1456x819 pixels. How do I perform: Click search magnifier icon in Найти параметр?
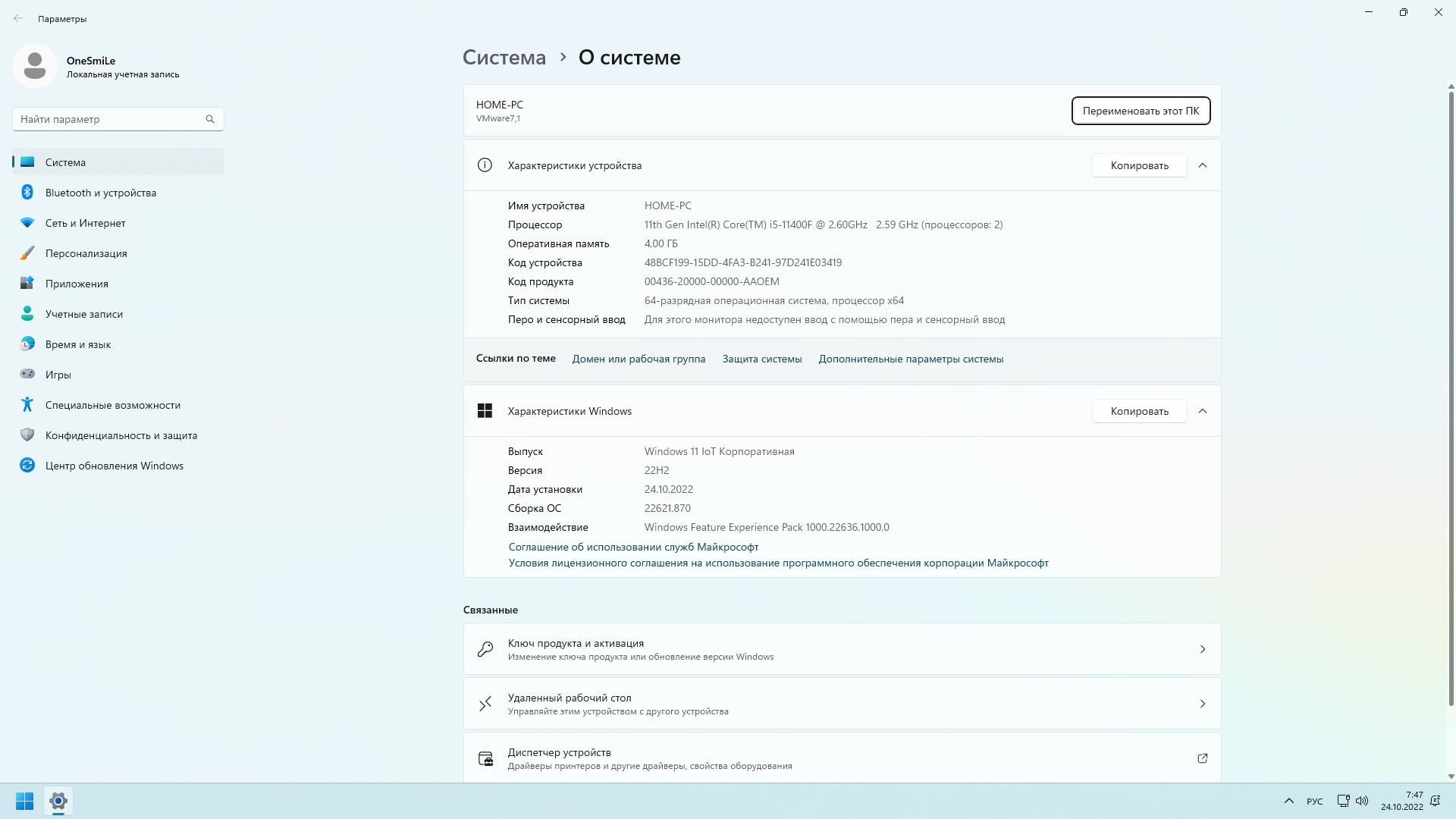pos(210,119)
